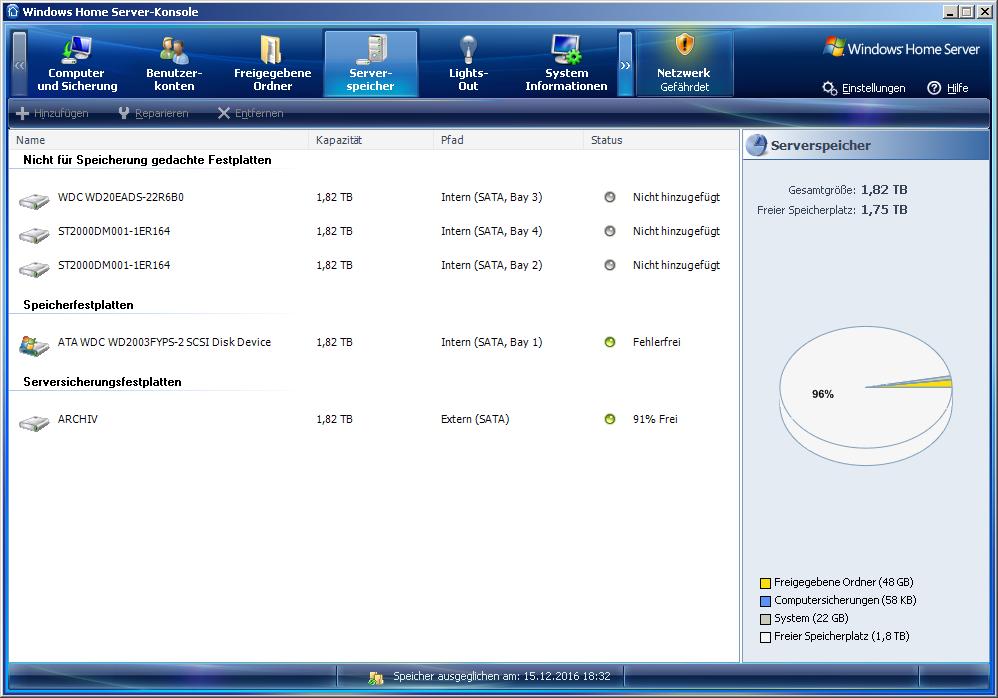Click the grey status icon for Bay 3
998x698 pixels.
tap(610, 197)
